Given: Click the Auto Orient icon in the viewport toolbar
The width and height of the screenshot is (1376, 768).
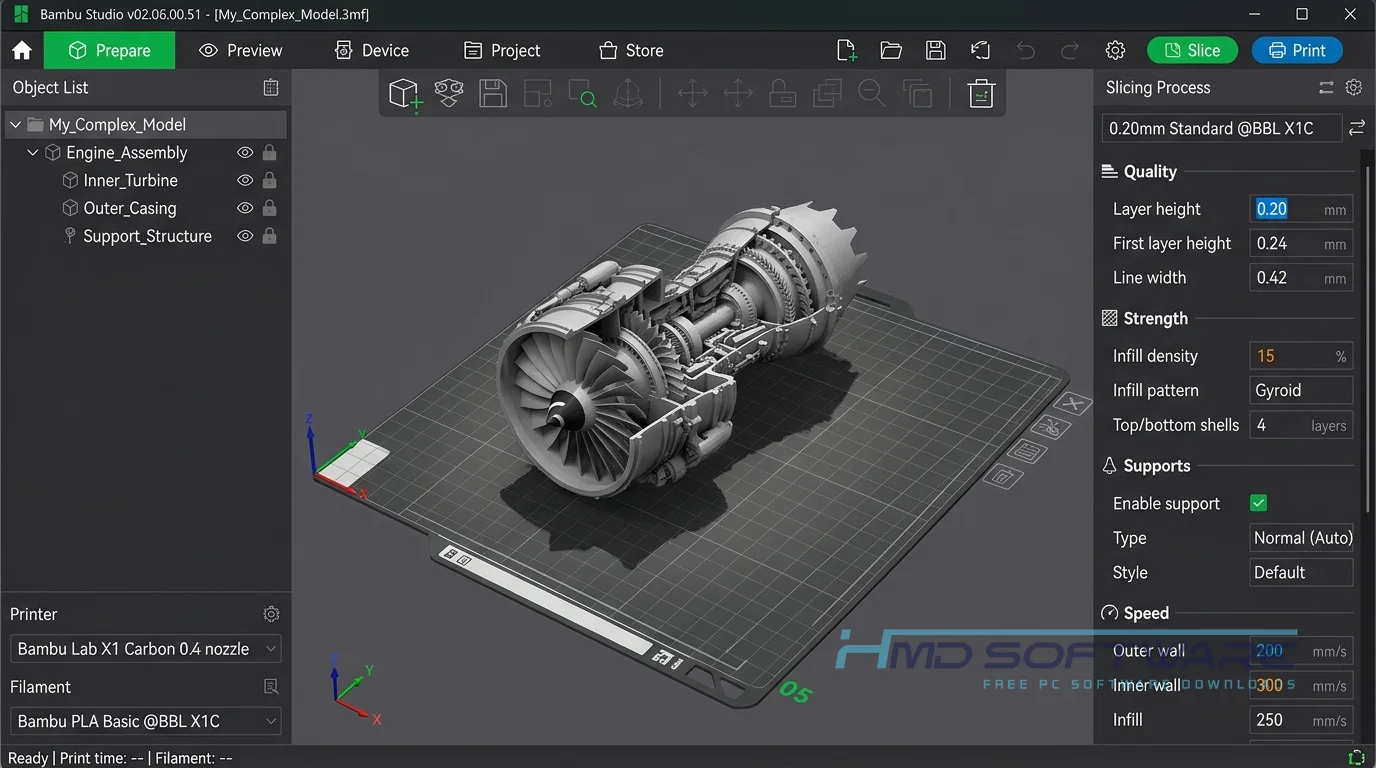Looking at the screenshot, I should click(628, 94).
